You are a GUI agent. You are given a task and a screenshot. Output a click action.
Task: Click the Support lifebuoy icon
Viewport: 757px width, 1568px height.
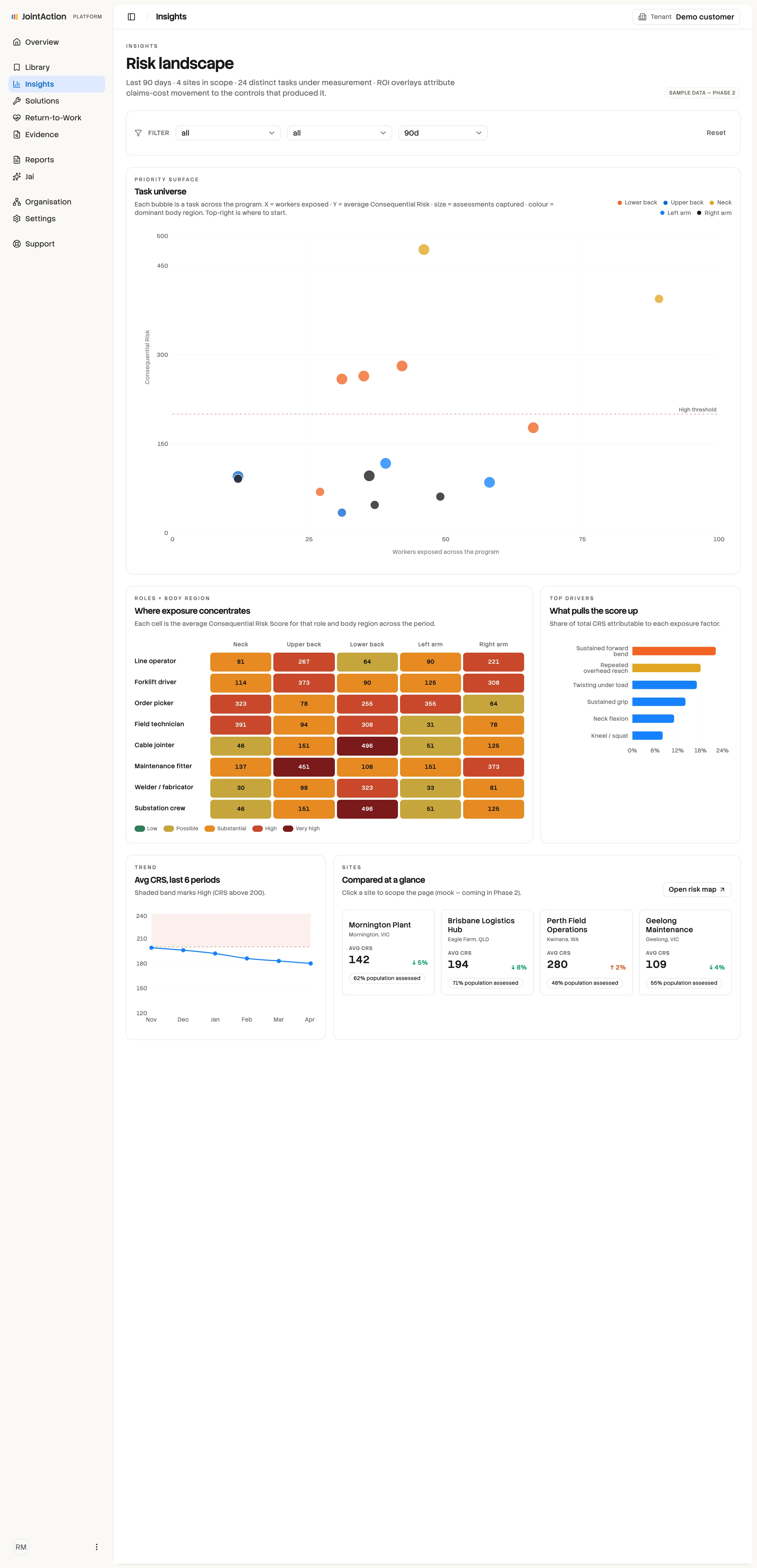17,244
